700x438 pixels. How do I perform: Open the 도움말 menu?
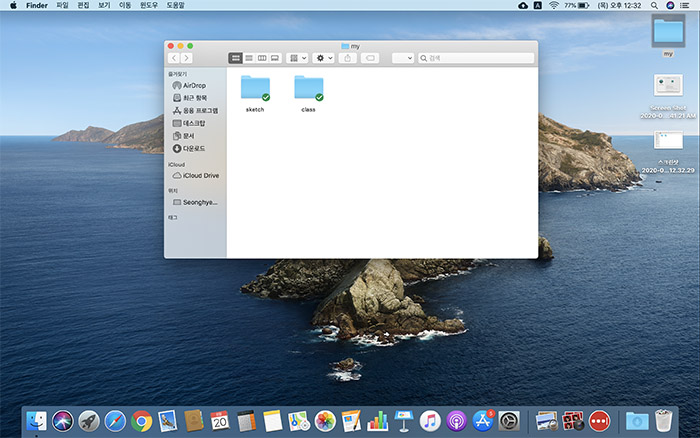click(175, 5)
